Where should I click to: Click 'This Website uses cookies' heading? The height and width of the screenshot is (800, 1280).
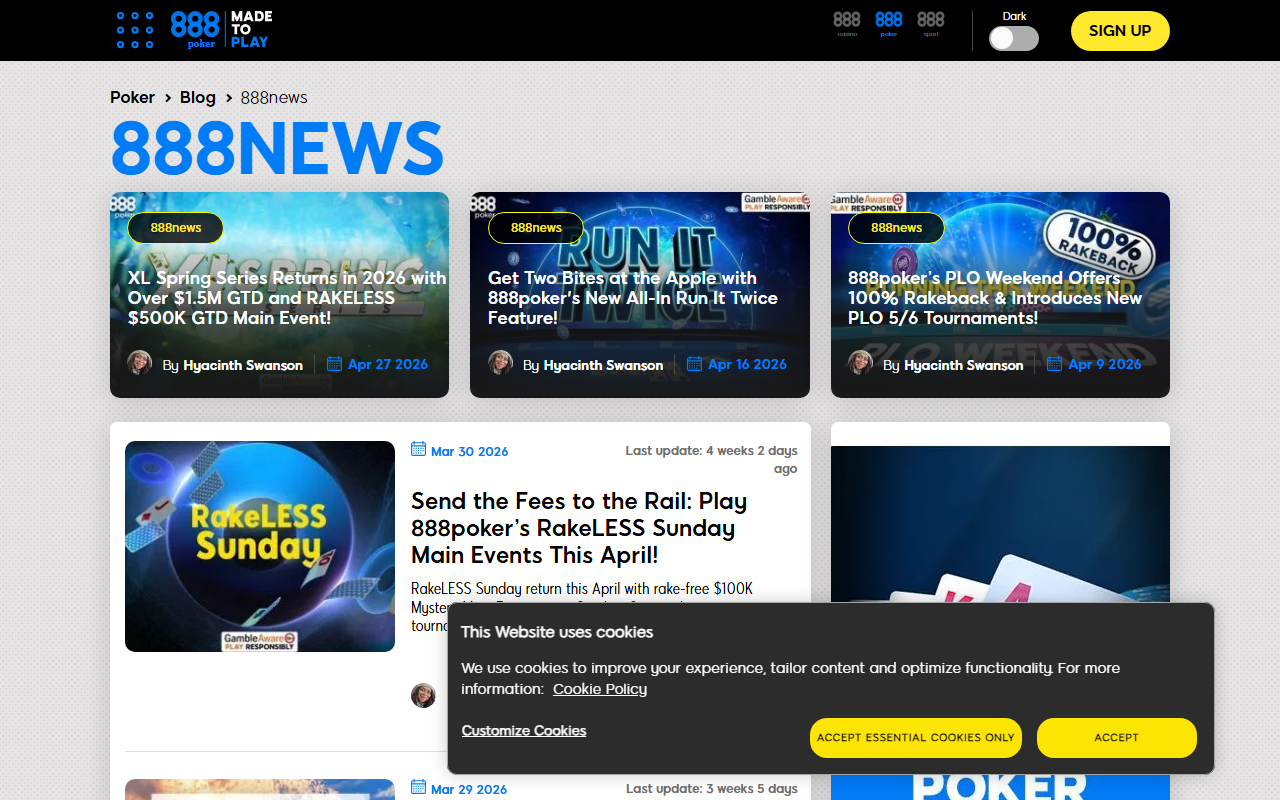click(x=557, y=632)
